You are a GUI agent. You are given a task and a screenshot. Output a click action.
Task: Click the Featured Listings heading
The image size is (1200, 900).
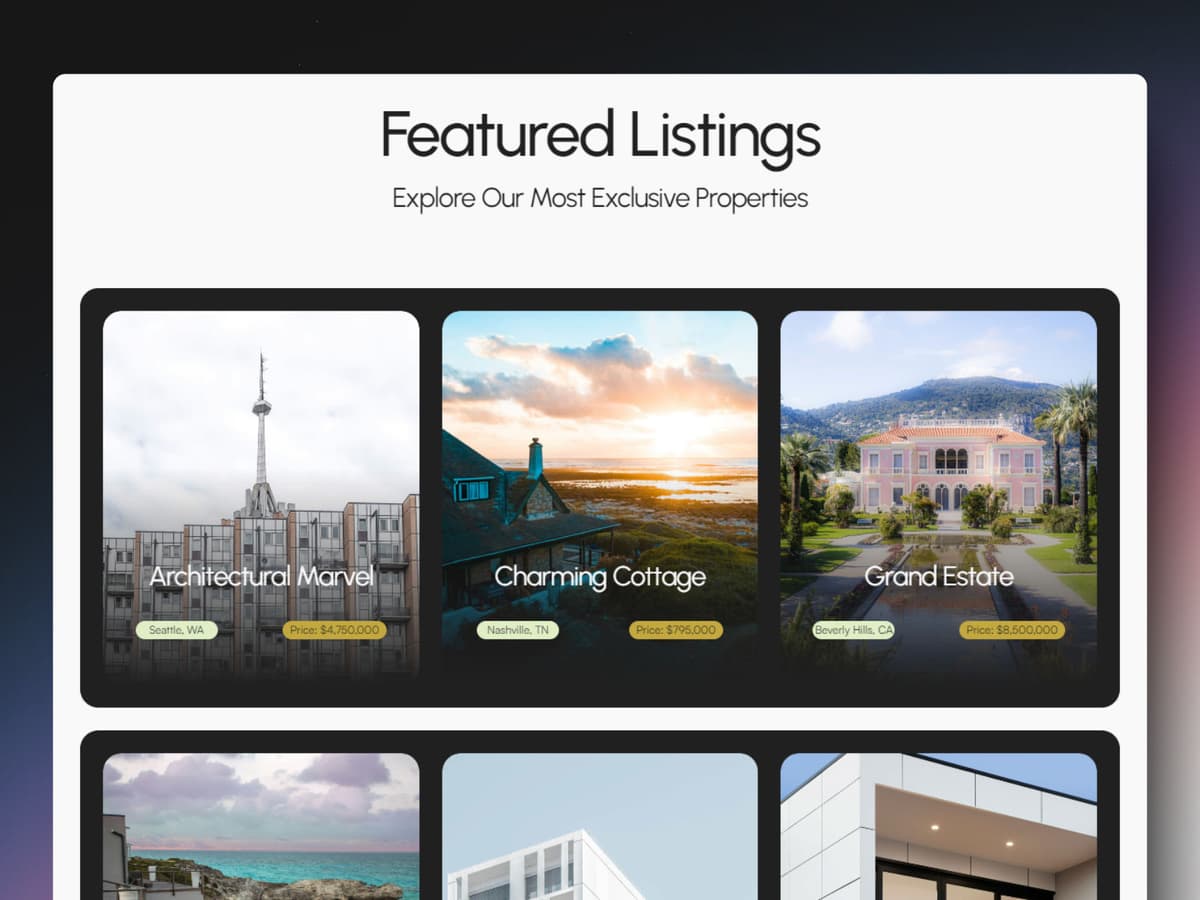click(x=600, y=134)
